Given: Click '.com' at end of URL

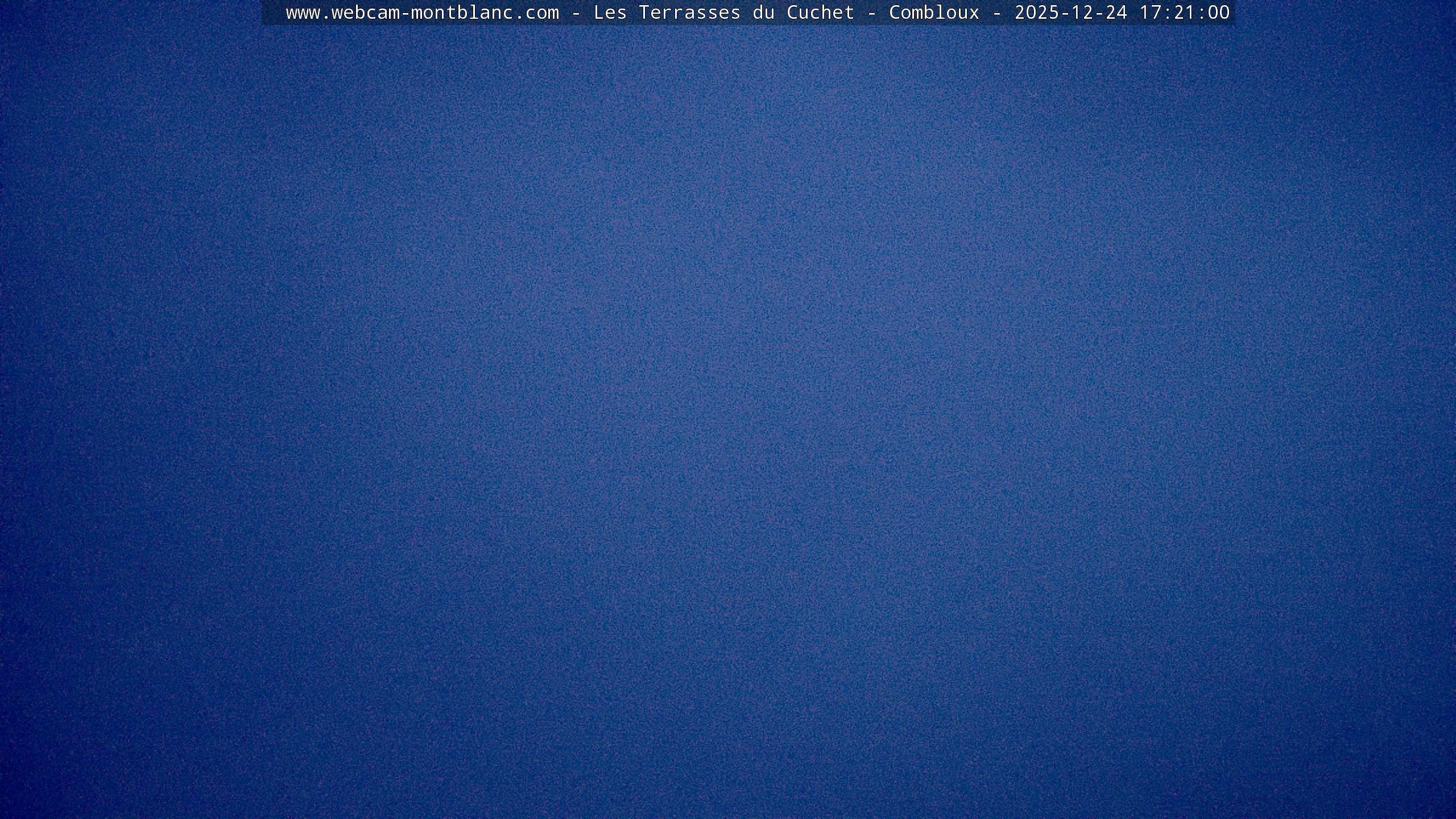Looking at the screenshot, I should [x=536, y=13].
